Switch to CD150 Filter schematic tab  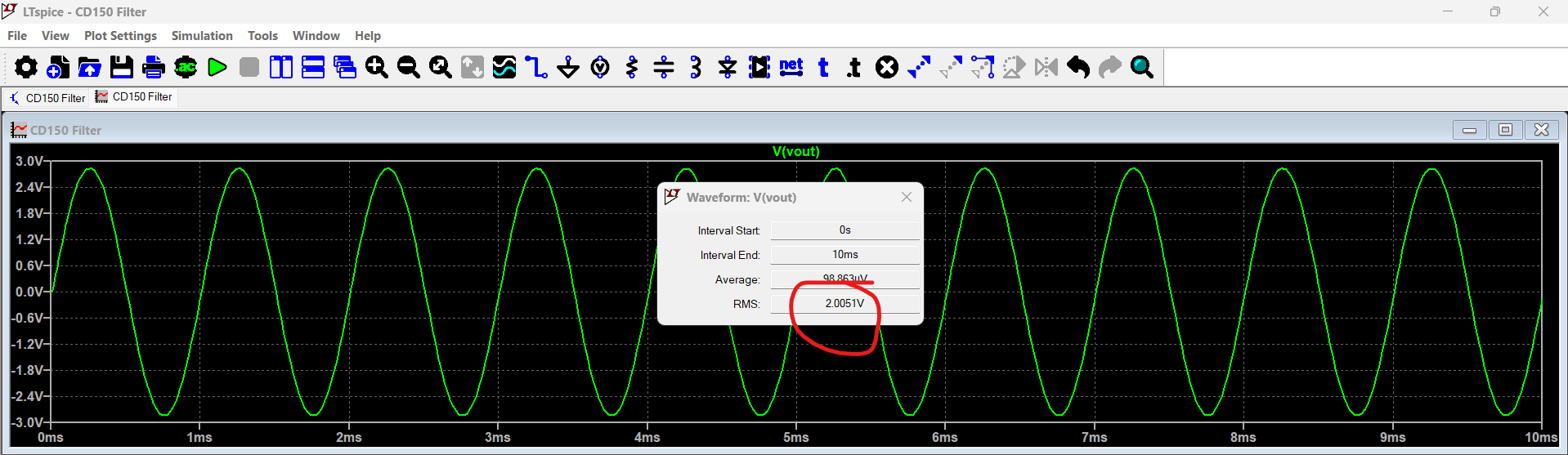[47, 98]
